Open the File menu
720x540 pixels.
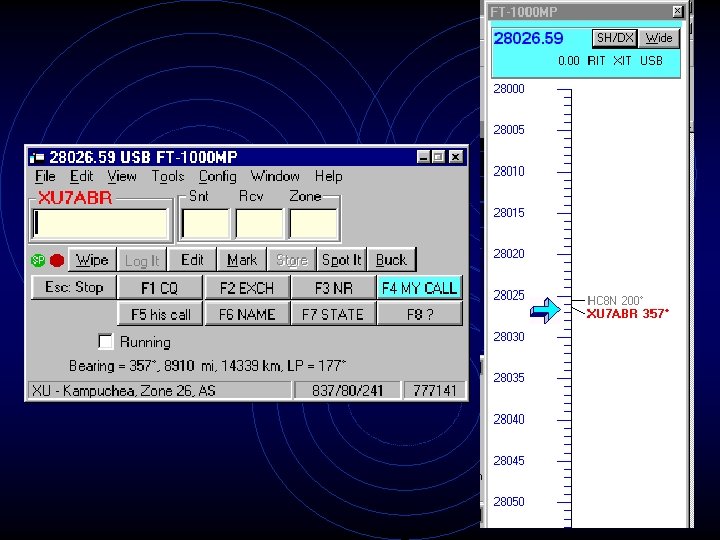pyautogui.click(x=45, y=176)
